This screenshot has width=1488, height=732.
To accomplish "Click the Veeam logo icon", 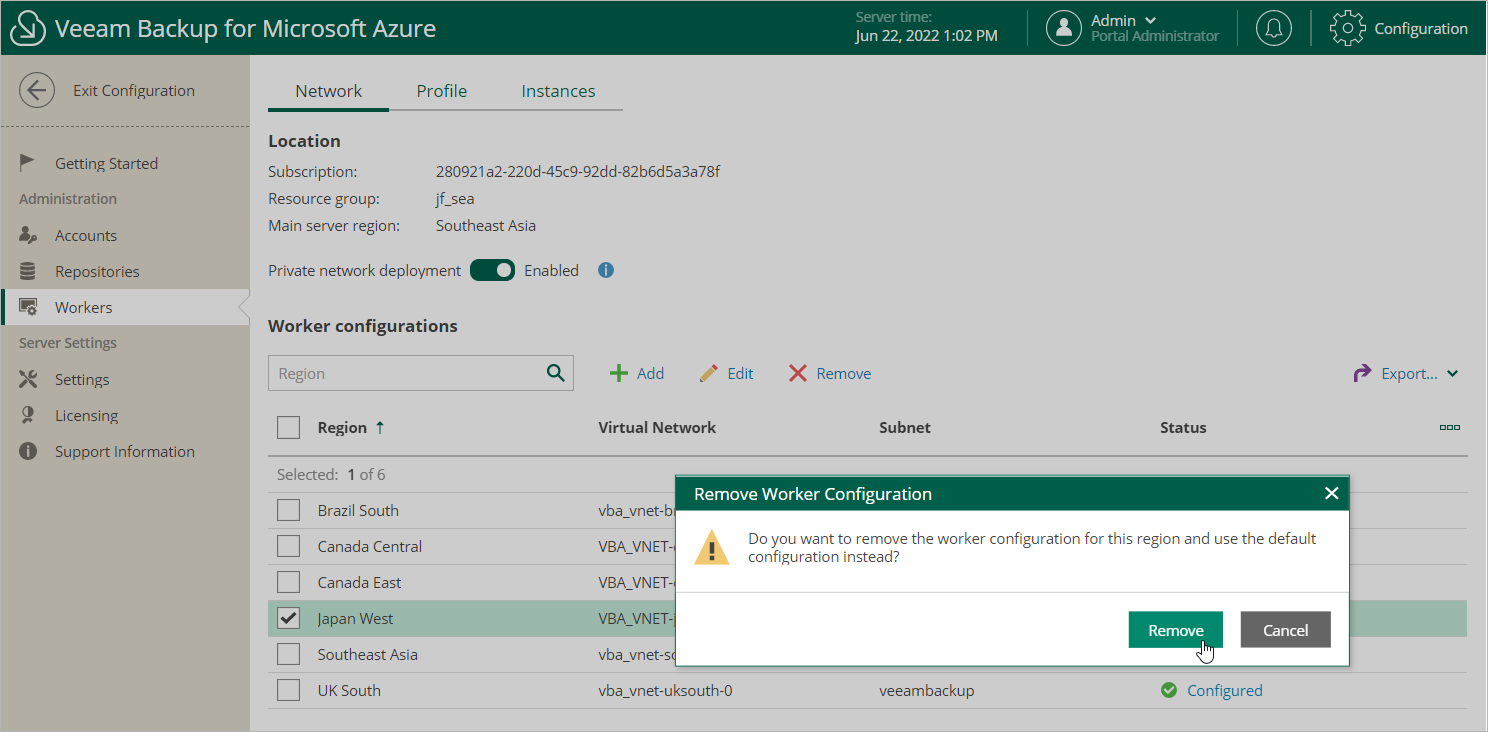I will click(27, 28).
